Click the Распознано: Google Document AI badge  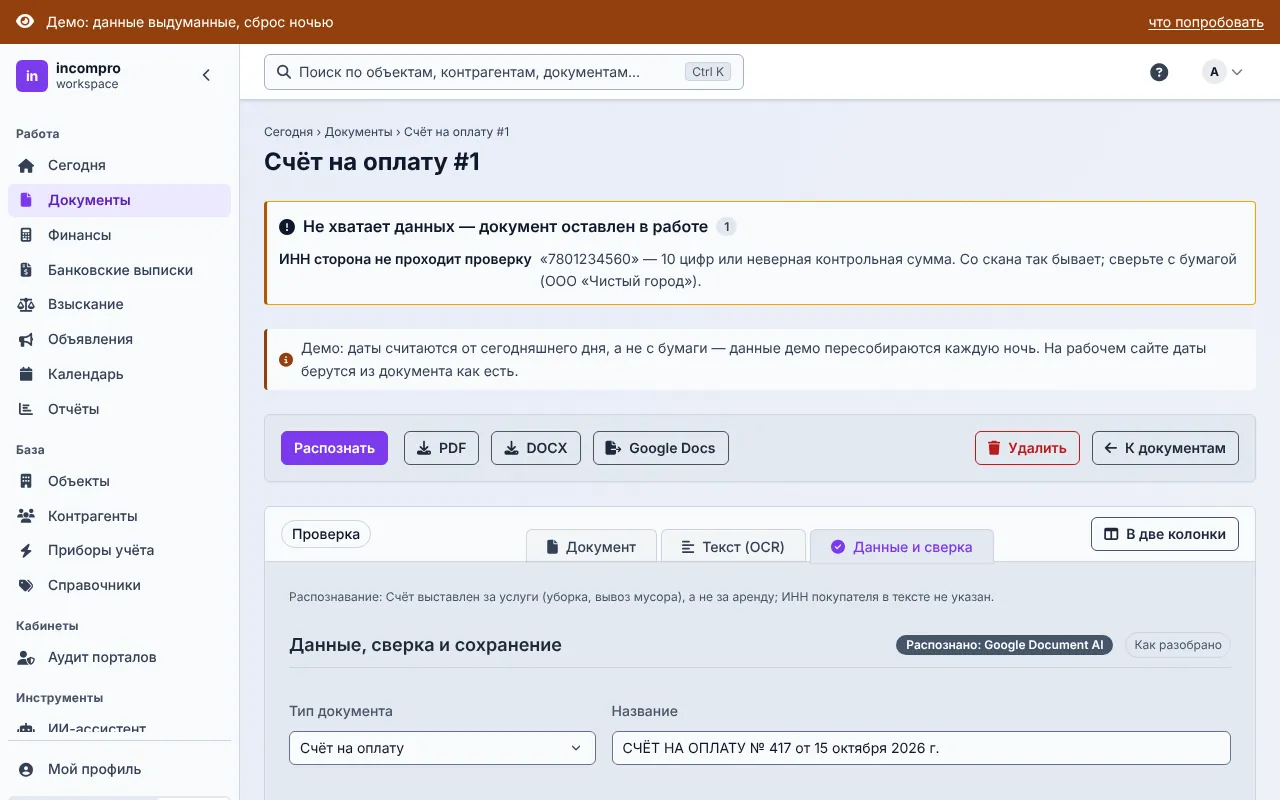(1004, 645)
